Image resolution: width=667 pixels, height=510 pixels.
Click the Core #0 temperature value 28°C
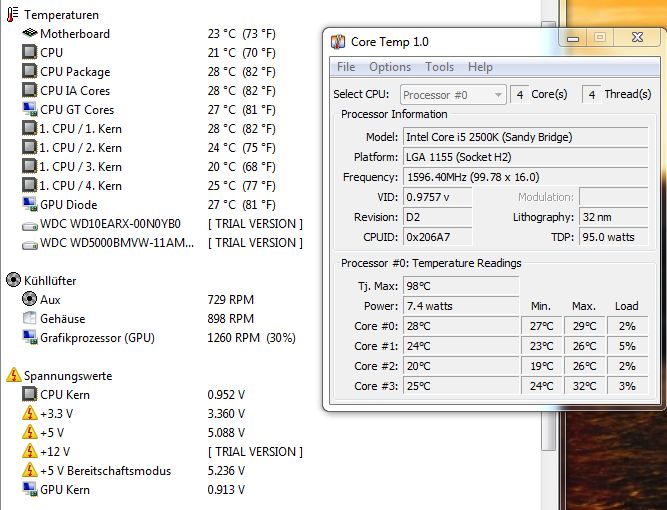point(461,326)
